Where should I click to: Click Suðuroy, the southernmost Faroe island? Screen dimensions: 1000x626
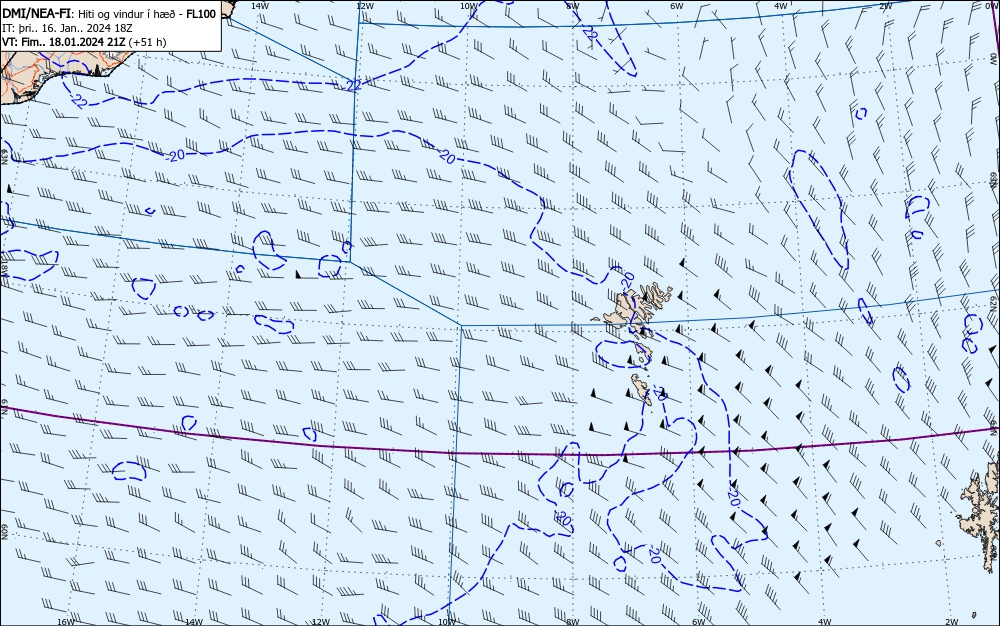(x=642, y=389)
